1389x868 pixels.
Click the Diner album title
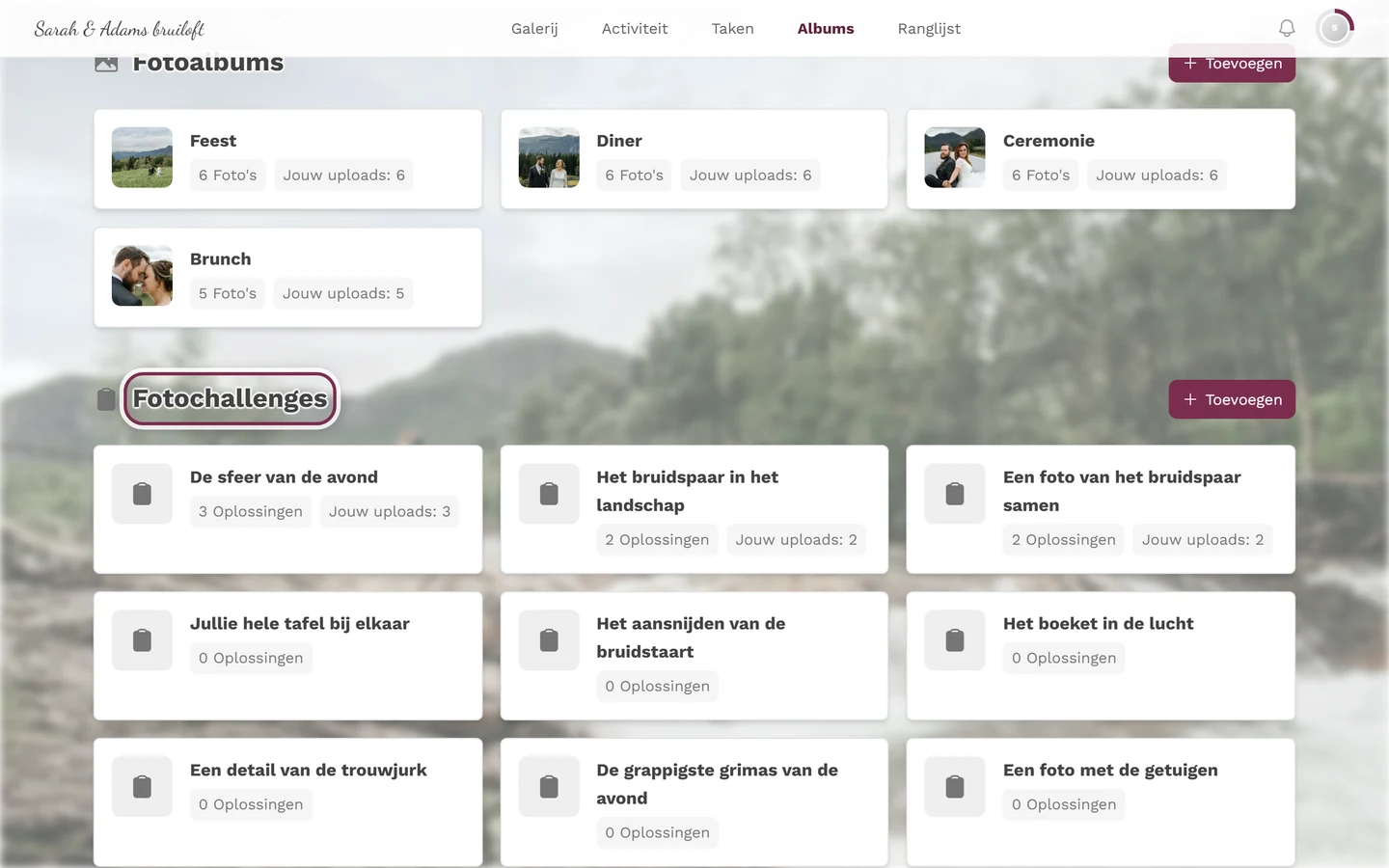pos(619,141)
